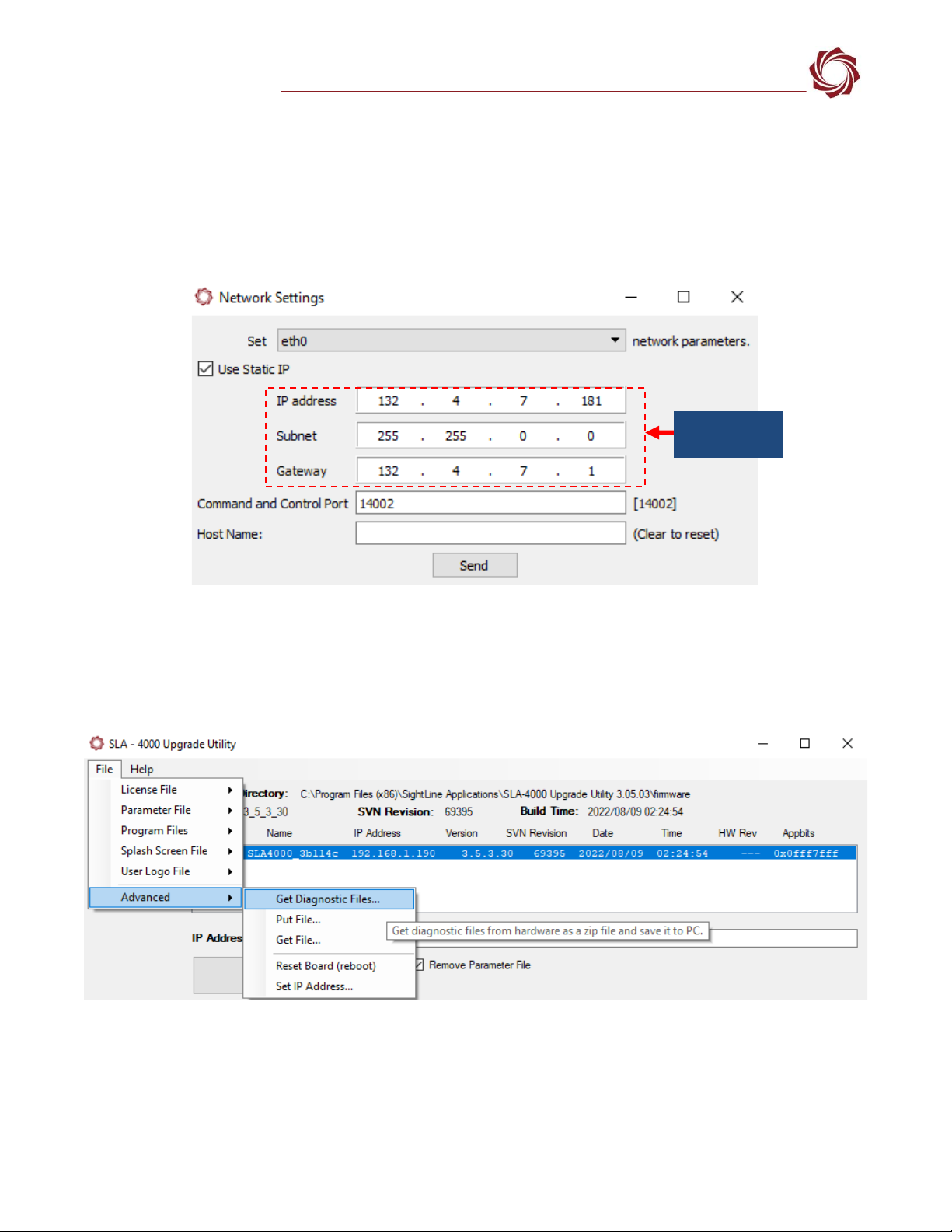952x1232 pixels.
Task: Minimize the SLA-4000 Upgrade Utility window
Action: (x=763, y=744)
